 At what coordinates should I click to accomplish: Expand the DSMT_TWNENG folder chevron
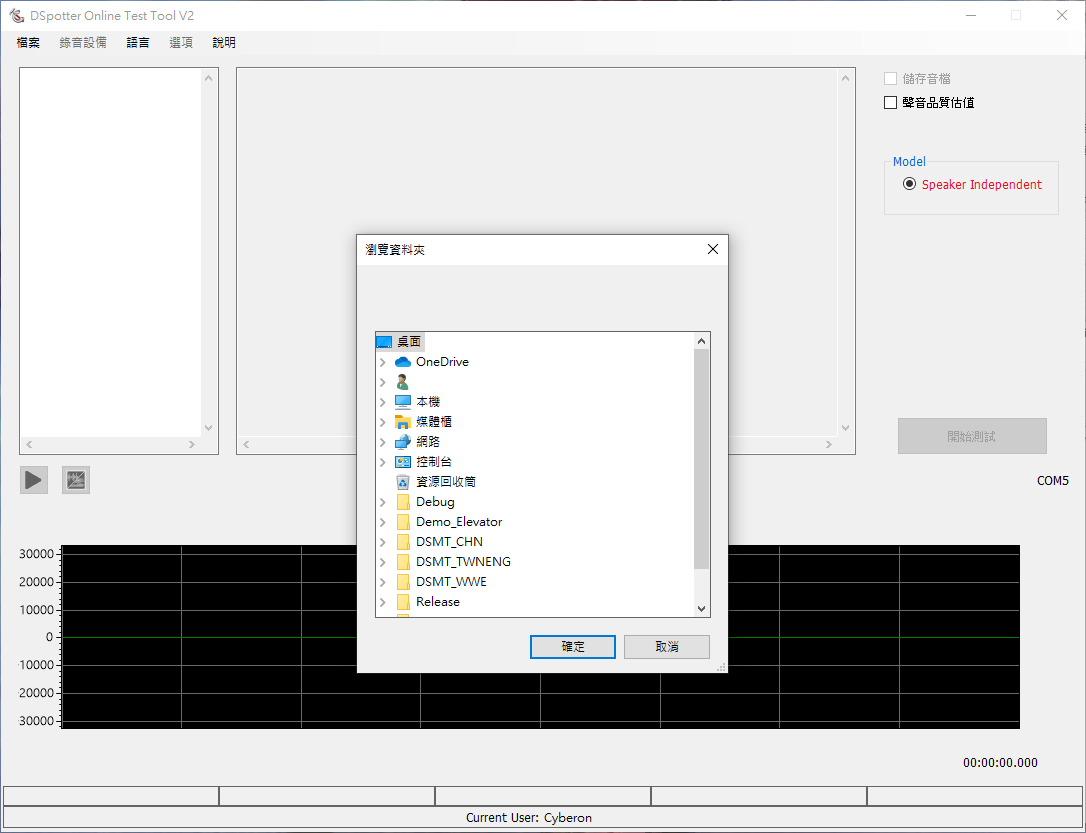point(382,562)
